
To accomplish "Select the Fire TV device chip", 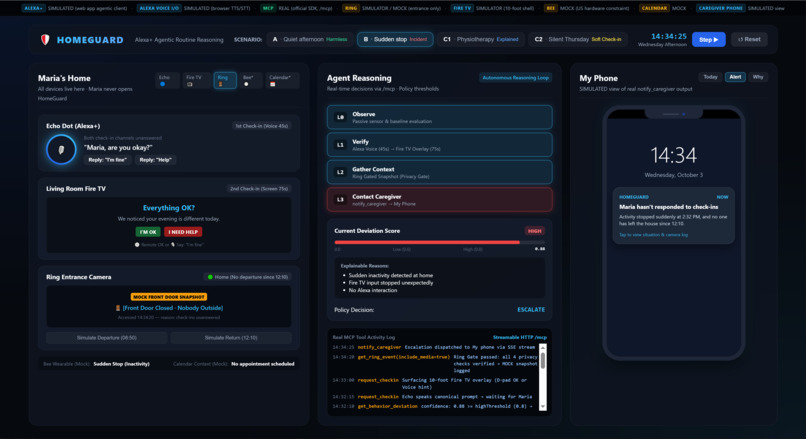I will click(x=196, y=81).
